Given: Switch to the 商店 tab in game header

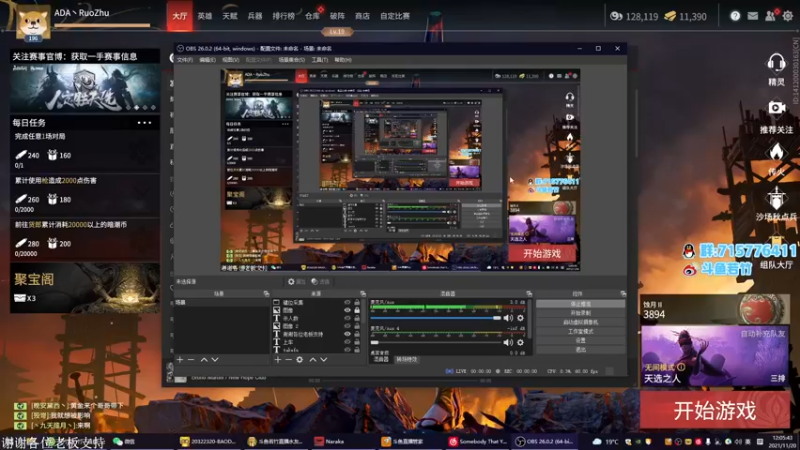Looking at the screenshot, I should click(362, 16).
